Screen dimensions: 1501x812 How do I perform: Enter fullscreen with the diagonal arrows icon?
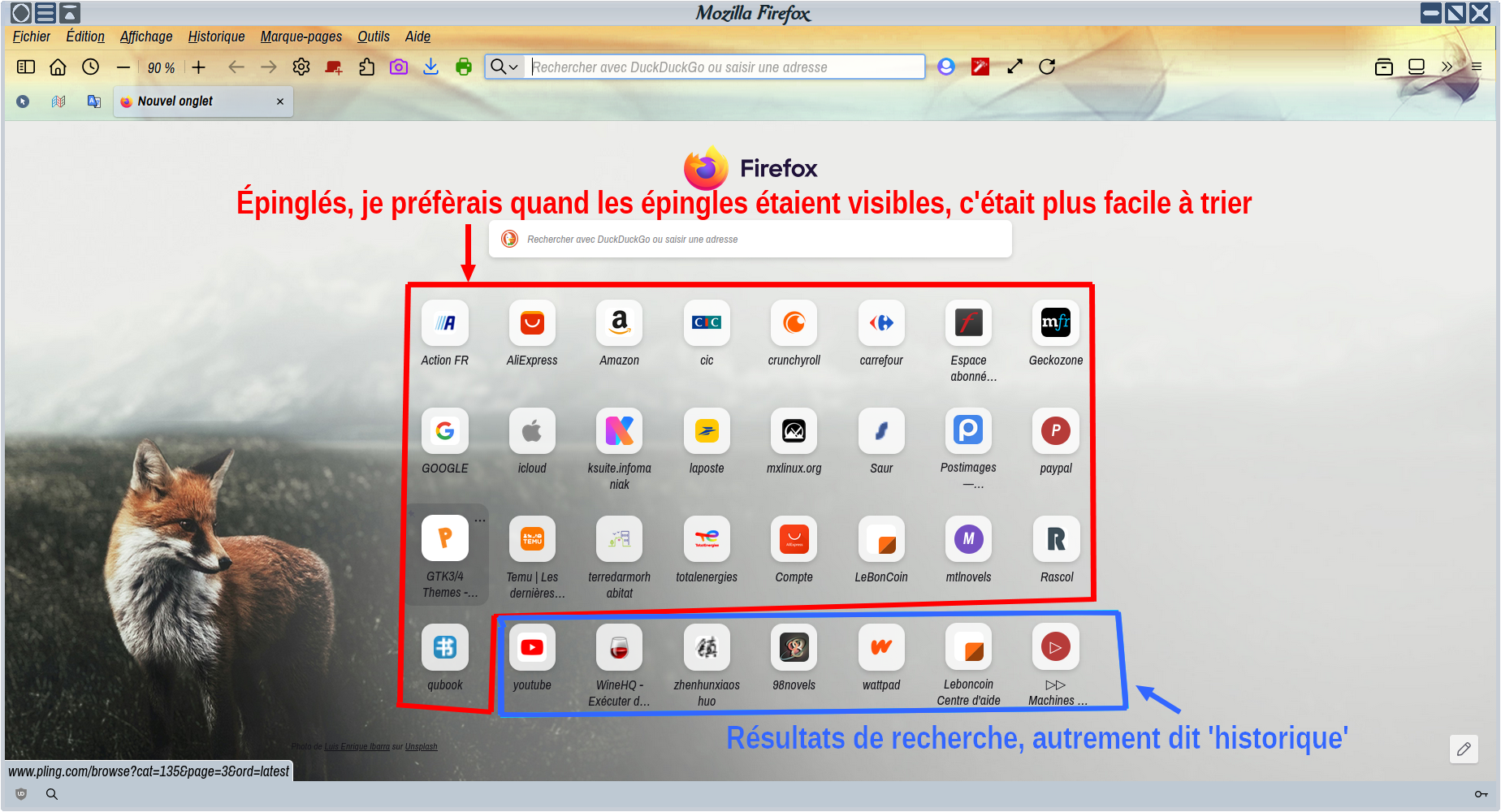click(x=1014, y=67)
